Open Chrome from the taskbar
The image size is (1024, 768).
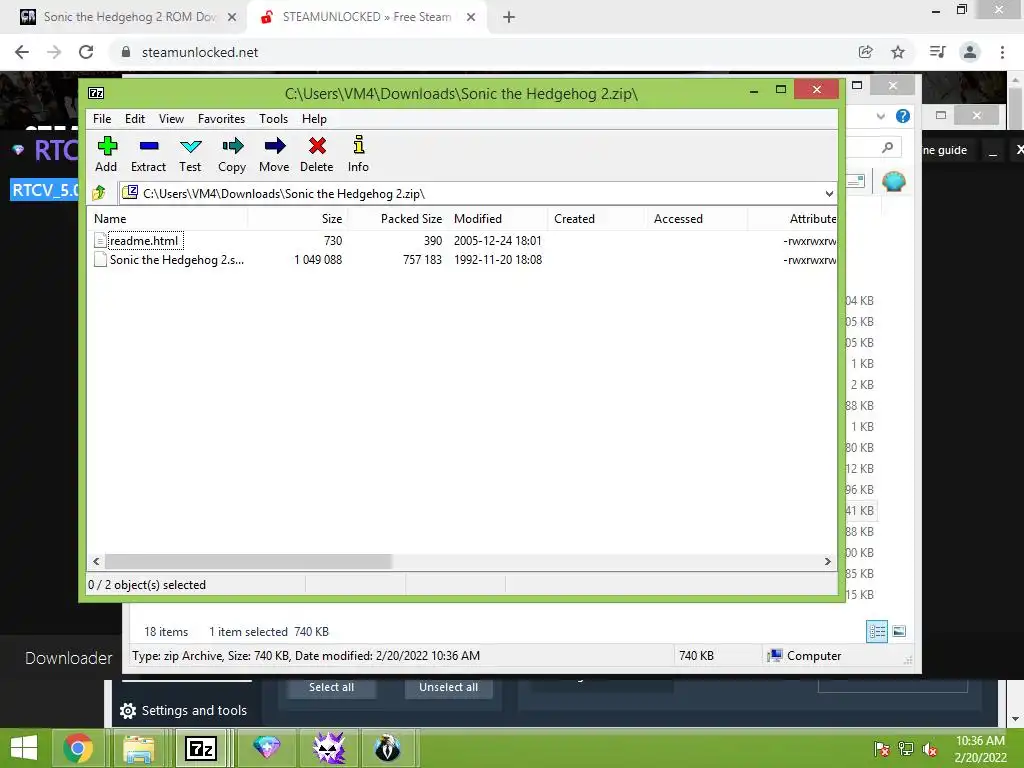[x=78, y=748]
